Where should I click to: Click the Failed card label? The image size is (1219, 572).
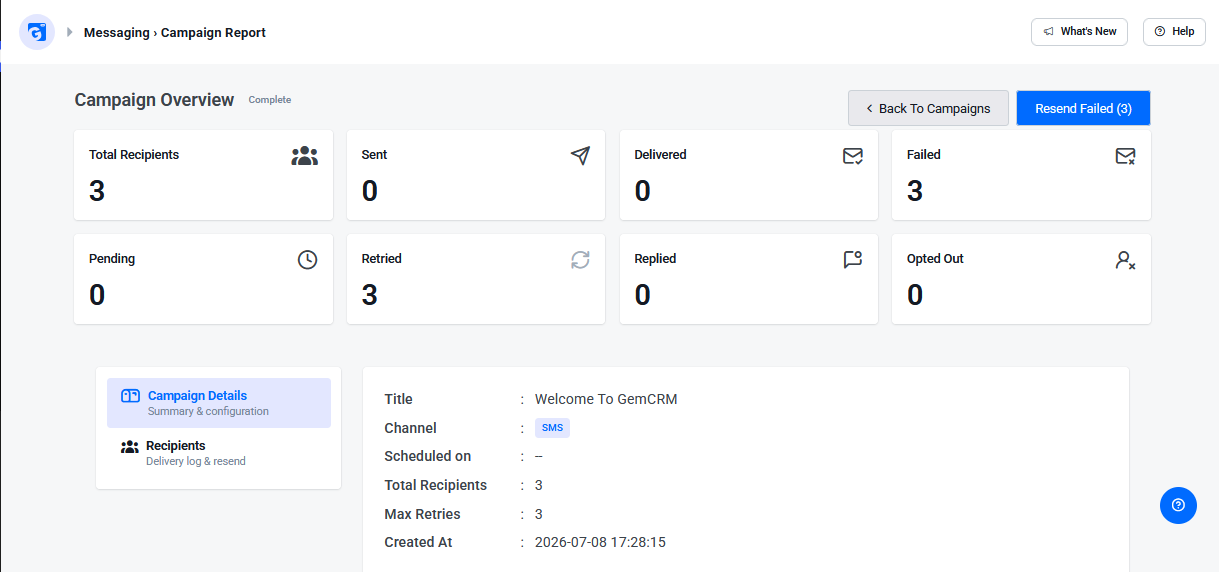pos(924,155)
